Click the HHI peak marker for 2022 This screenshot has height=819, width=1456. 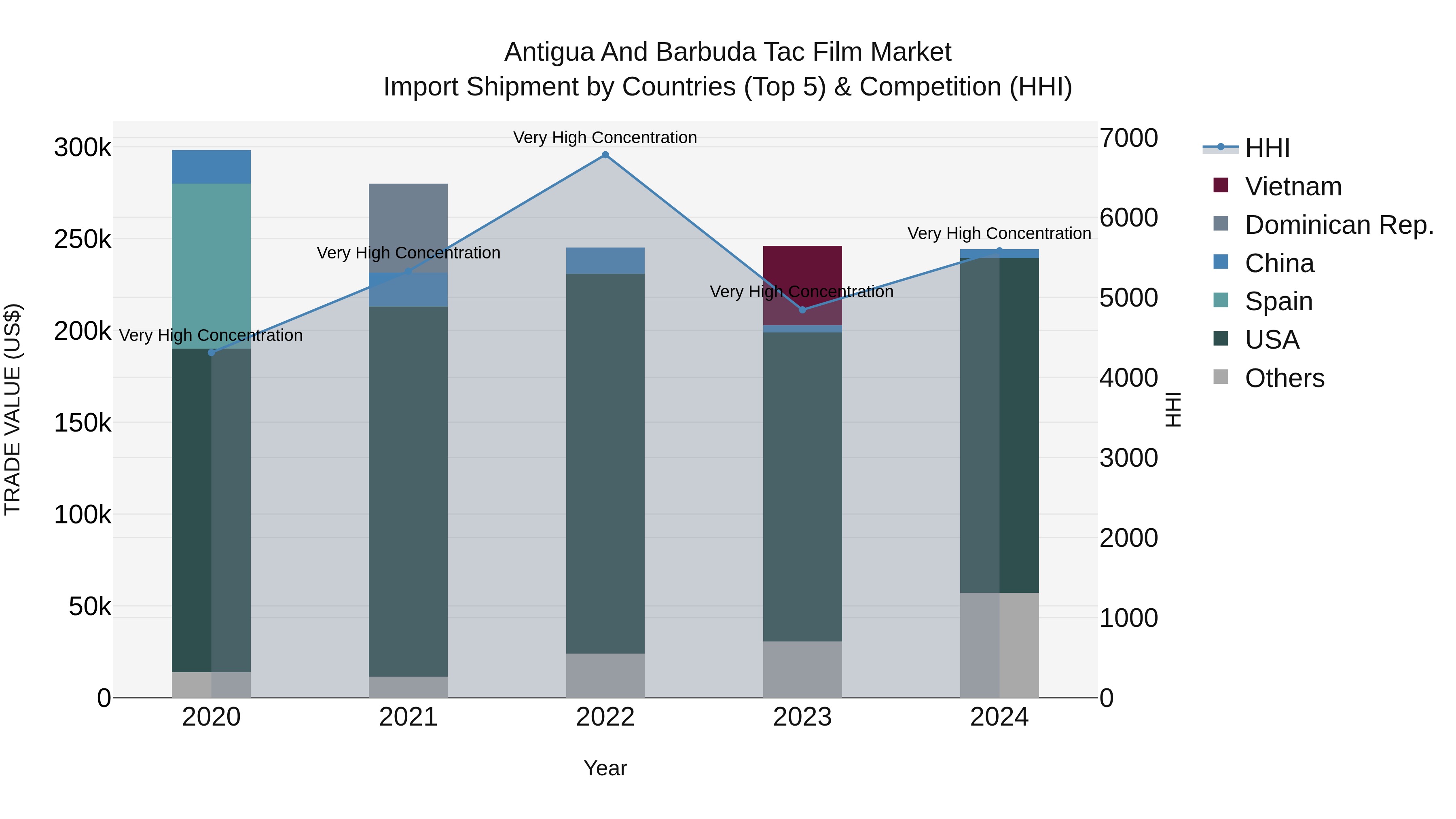pos(605,155)
